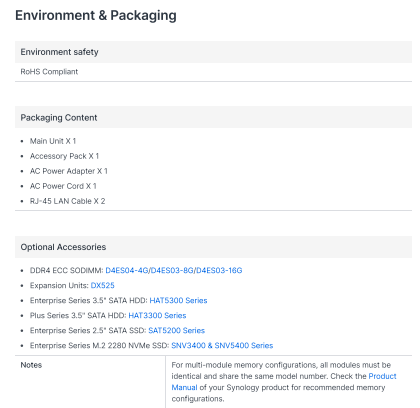420x408 pixels.
Task: Click the AC Power Adapter X 1 item
Action: 69,171
